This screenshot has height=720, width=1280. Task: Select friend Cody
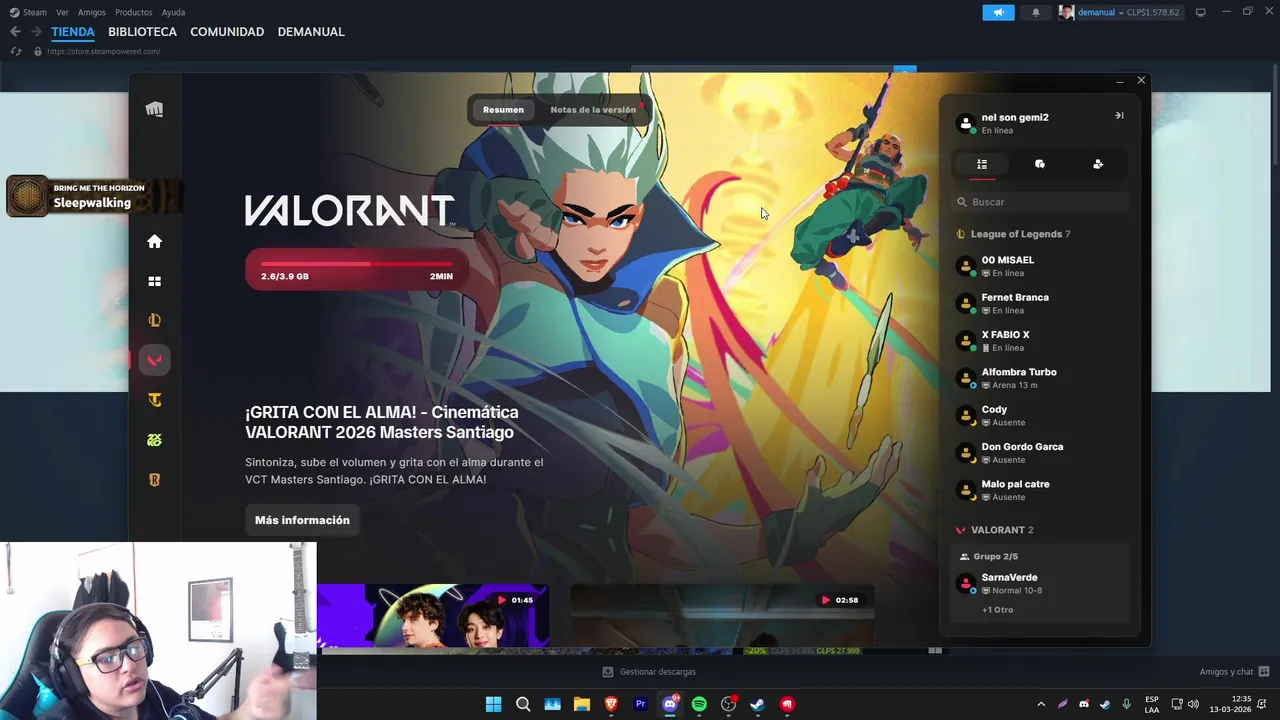1040,415
